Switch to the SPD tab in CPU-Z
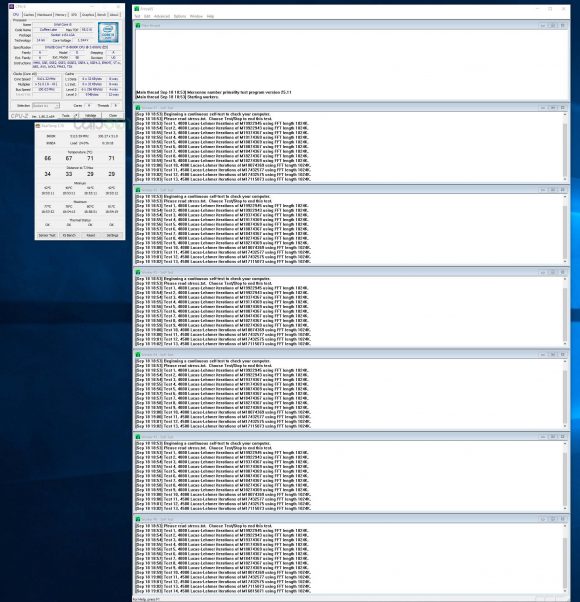The width and height of the screenshot is (580, 602). pos(74,15)
